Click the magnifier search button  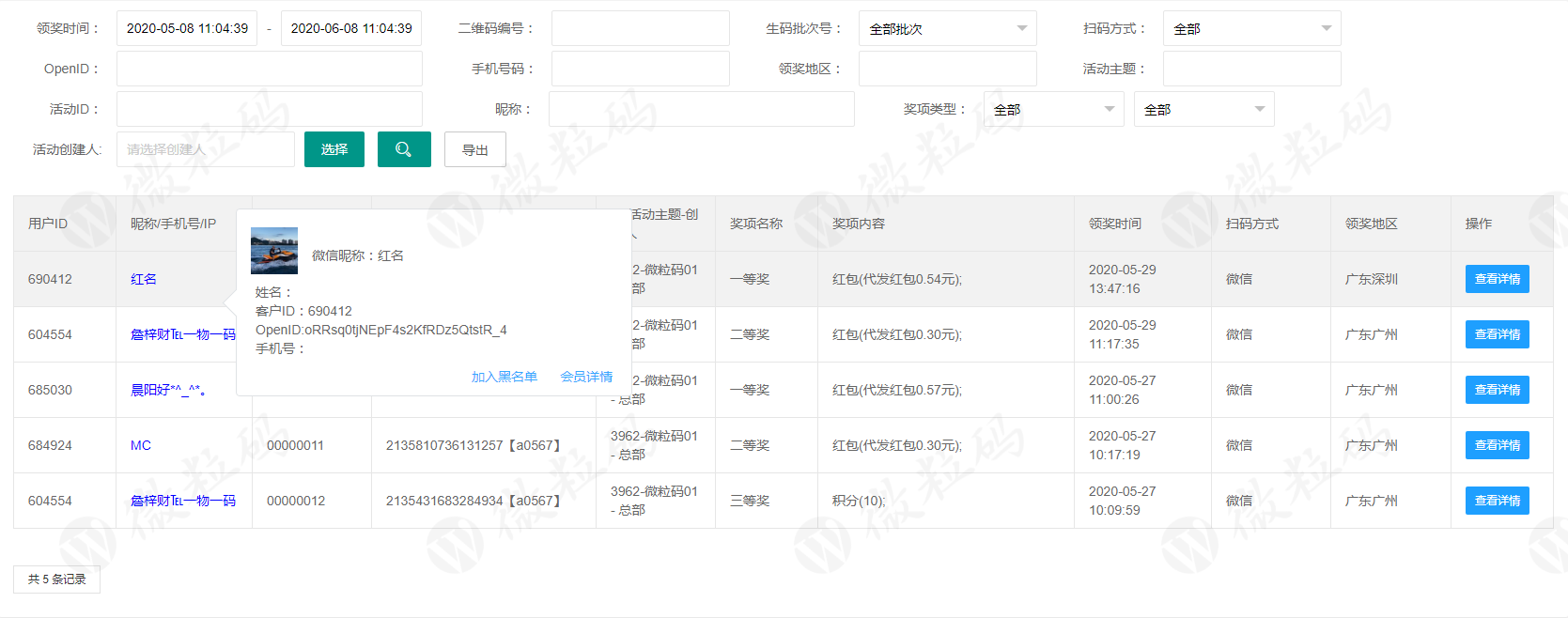404,149
